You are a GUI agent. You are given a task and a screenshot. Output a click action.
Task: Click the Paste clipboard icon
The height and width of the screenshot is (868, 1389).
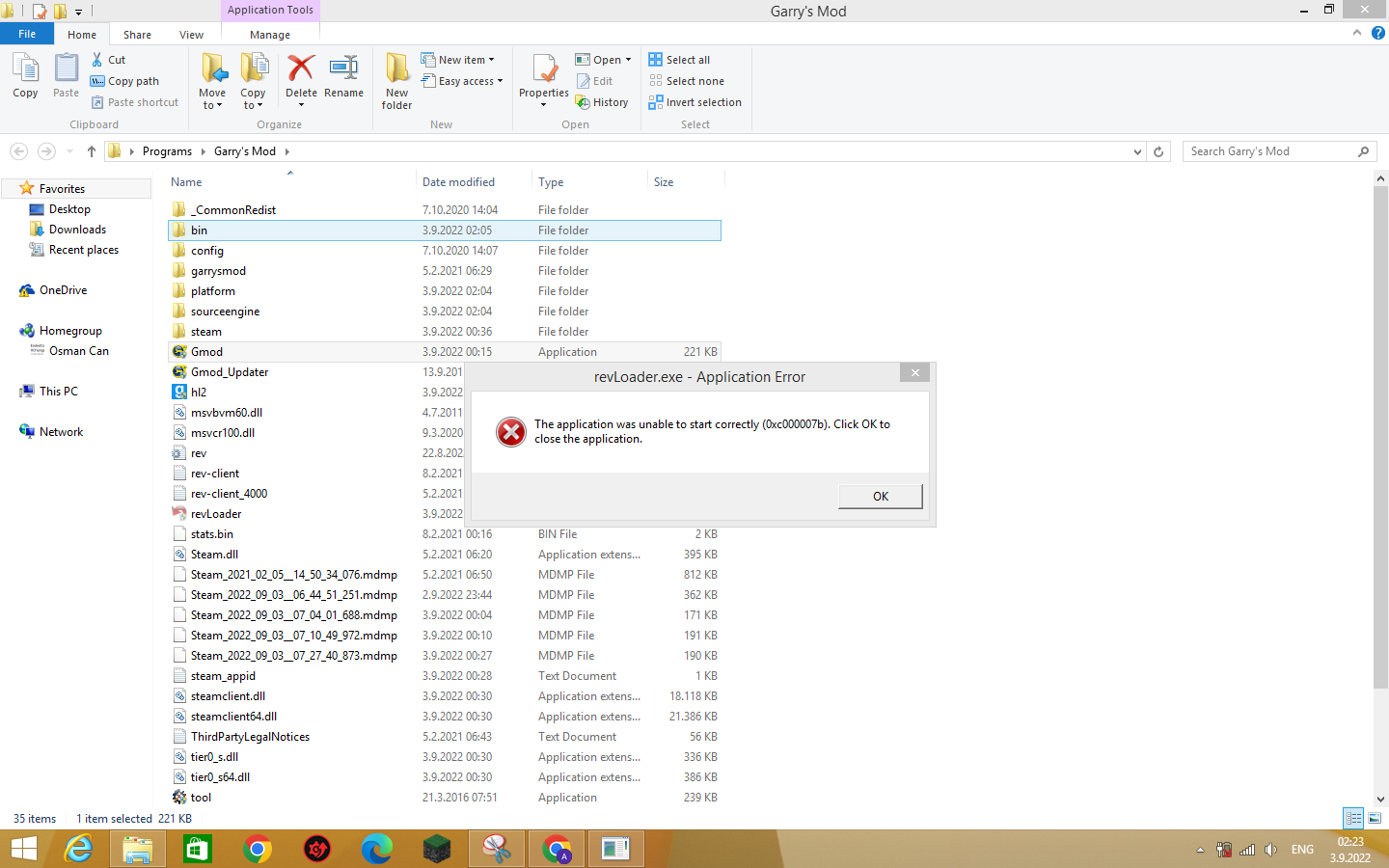click(66, 76)
